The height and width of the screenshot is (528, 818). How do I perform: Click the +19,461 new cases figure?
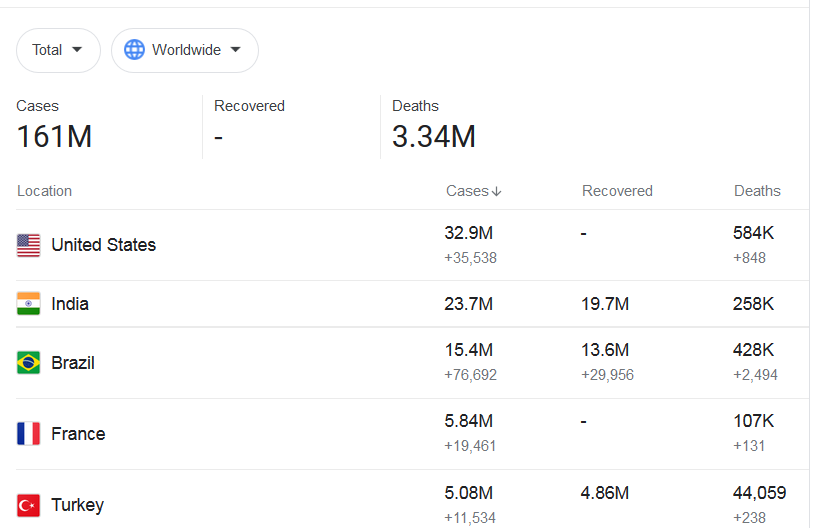tap(470, 446)
